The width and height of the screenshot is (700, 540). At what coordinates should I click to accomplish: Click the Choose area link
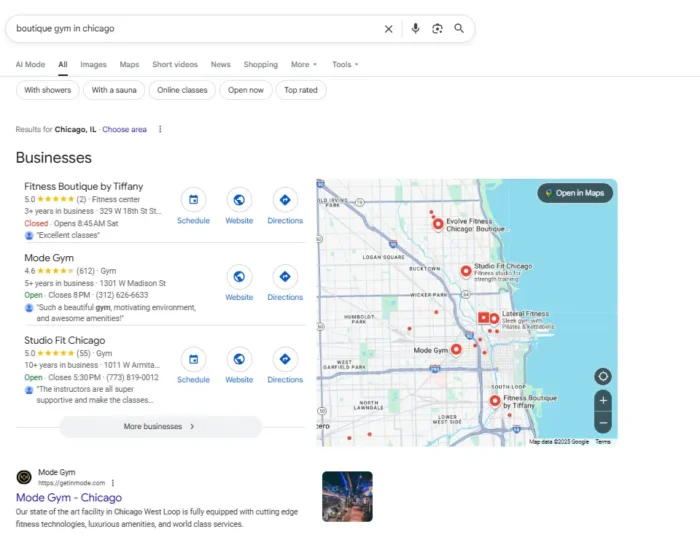click(x=124, y=129)
